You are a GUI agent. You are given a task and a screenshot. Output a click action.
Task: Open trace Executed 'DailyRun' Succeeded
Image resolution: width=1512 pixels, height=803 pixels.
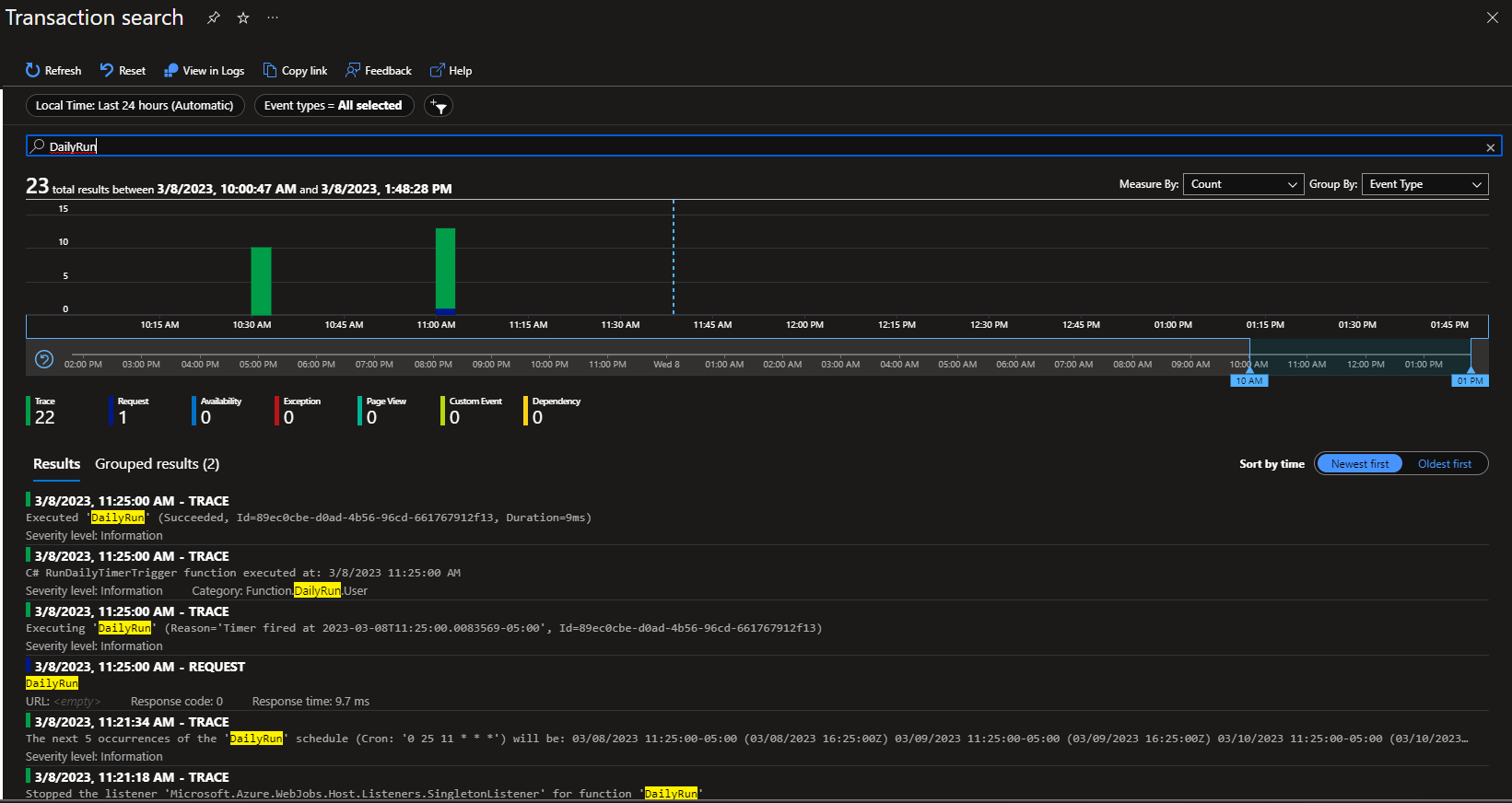click(x=757, y=518)
